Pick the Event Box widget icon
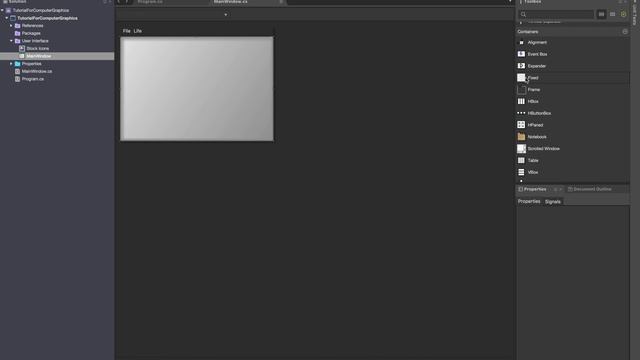The image size is (640, 360). coord(521,54)
